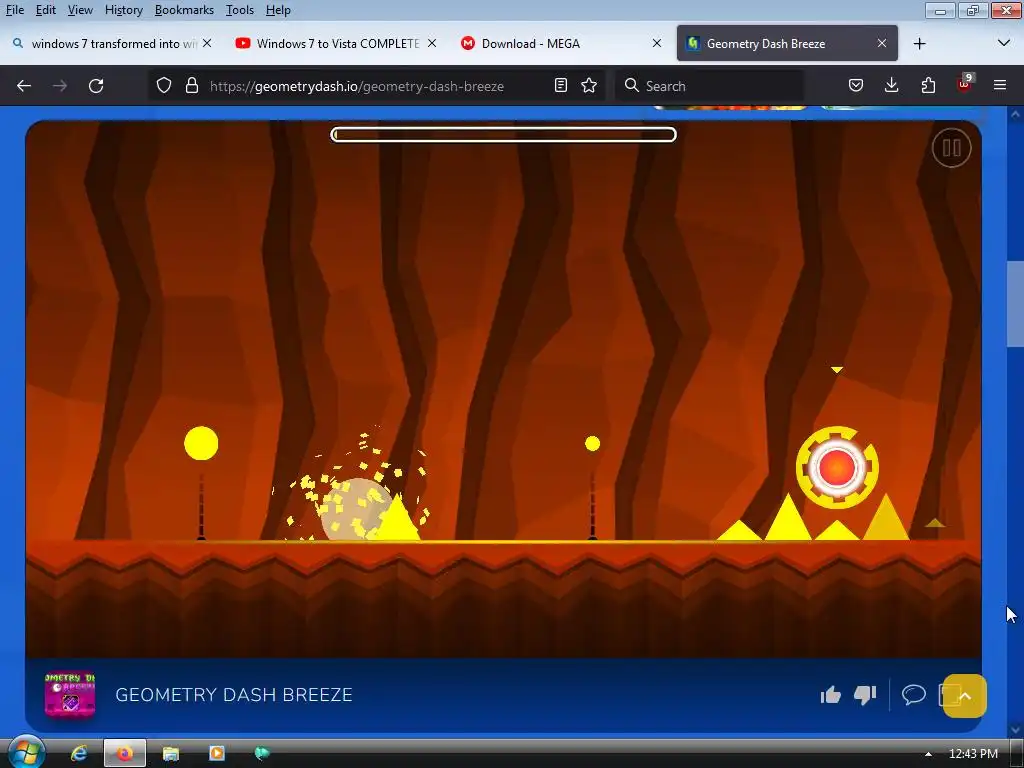Viewport: 1024px width, 768px height.
Task: Click the teal icon on the taskbar
Action: [x=262, y=754]
